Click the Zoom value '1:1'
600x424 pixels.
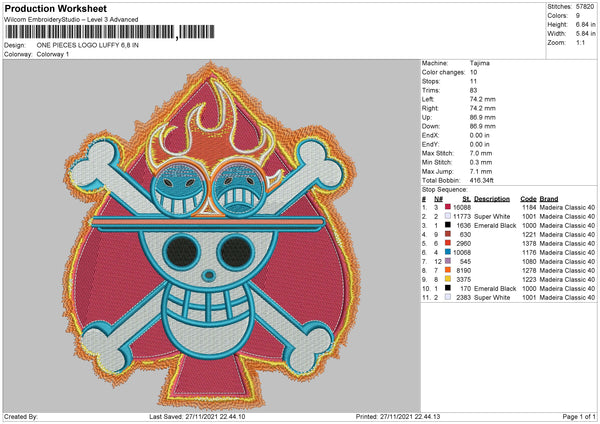580,42
